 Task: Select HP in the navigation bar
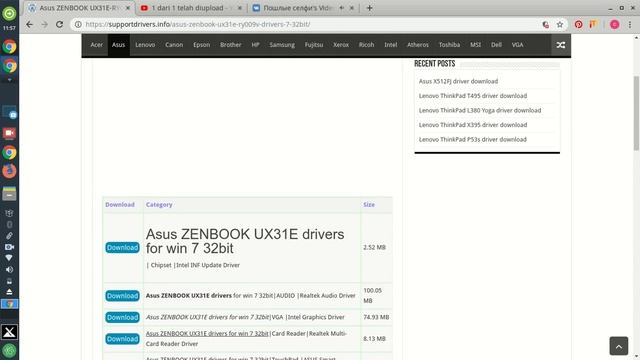(x=256, y=45)
